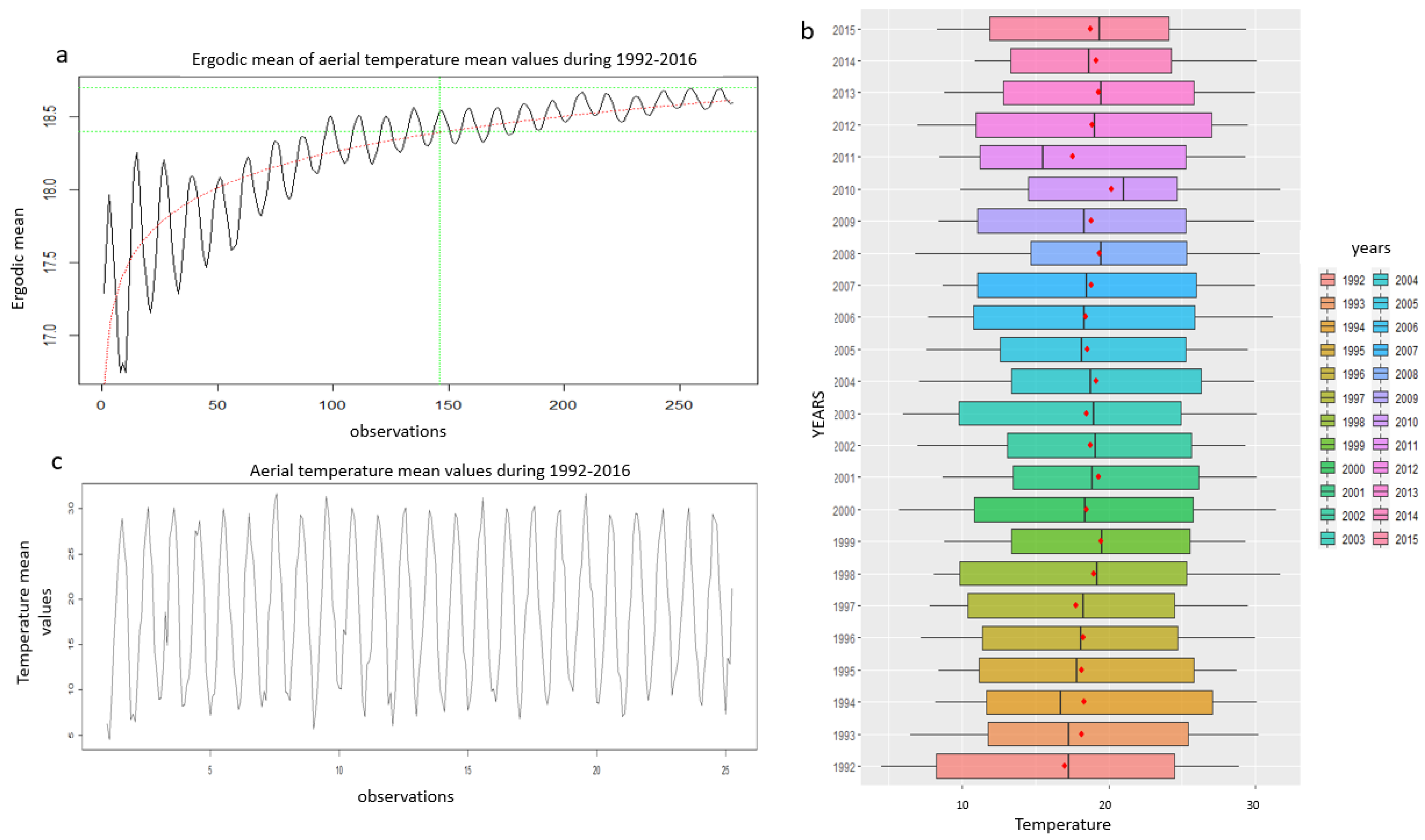Click the 2004 legend swatch
The height and width of the screenshot is (840, 1425).
click(x=1380, y=280)
